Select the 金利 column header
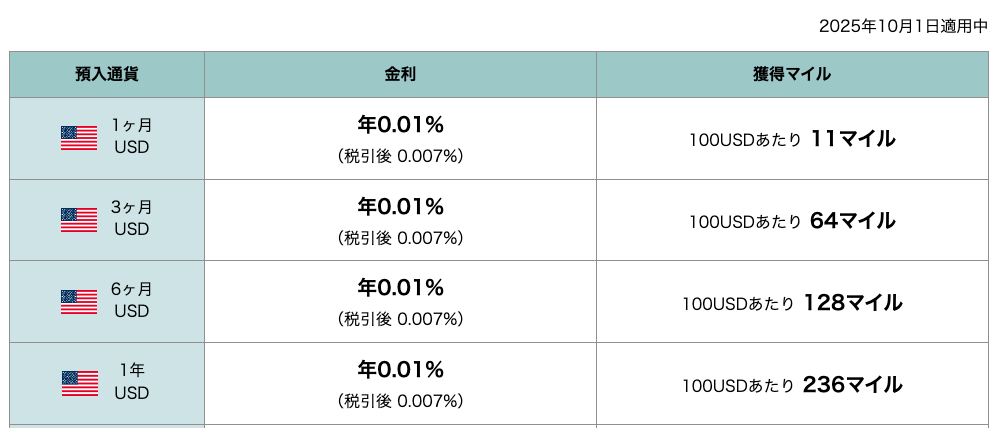999x428 pixels. [x=400, y=75]
